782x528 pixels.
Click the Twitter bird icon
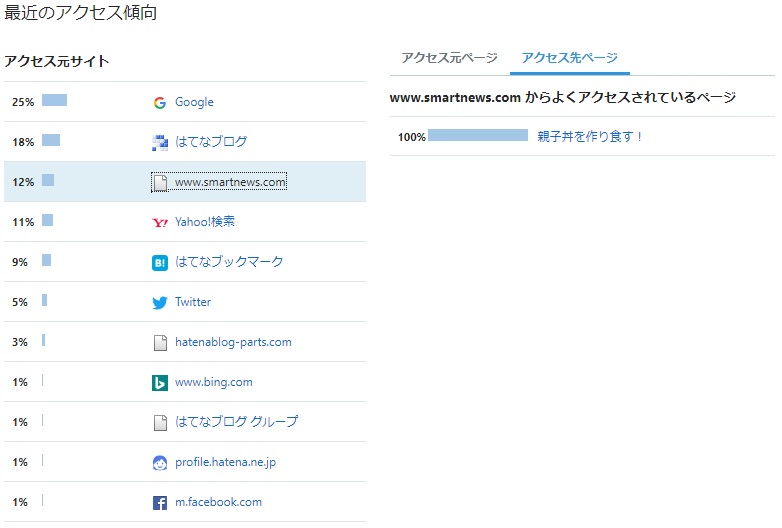click(x=160, y=303)
